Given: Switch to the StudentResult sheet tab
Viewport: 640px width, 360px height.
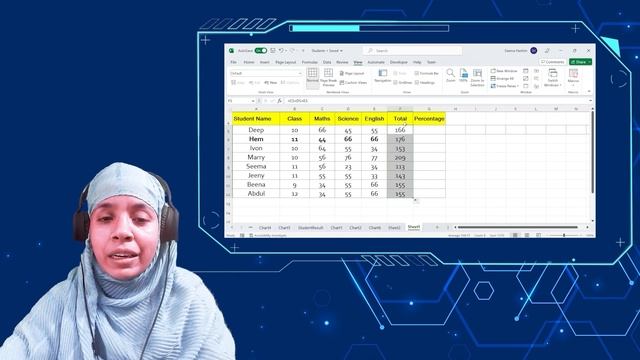Looking at the screenshot, I should (310, 228).
